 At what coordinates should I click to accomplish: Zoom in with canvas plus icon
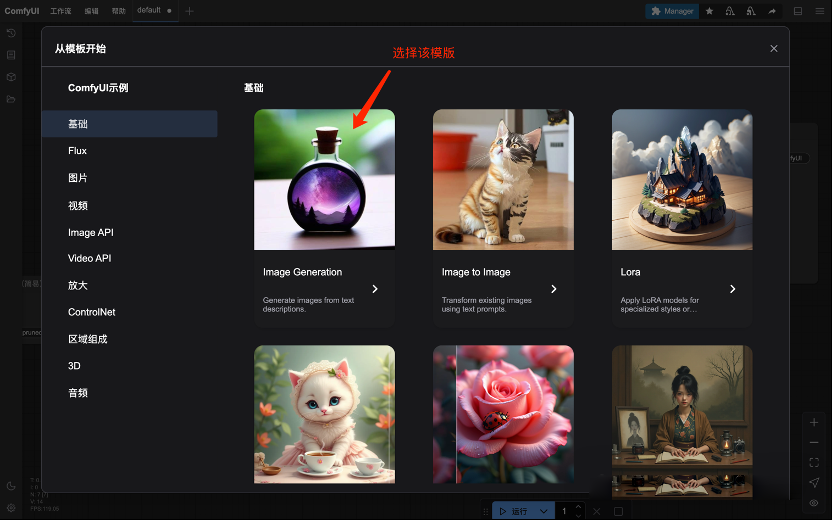click(814, 422)
